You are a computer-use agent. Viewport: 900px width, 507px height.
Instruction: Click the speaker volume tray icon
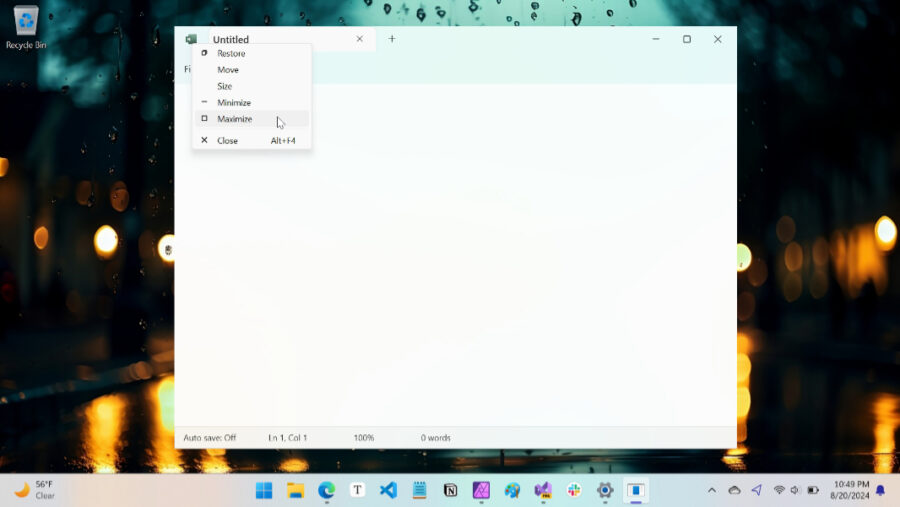[x=795, y=490]
